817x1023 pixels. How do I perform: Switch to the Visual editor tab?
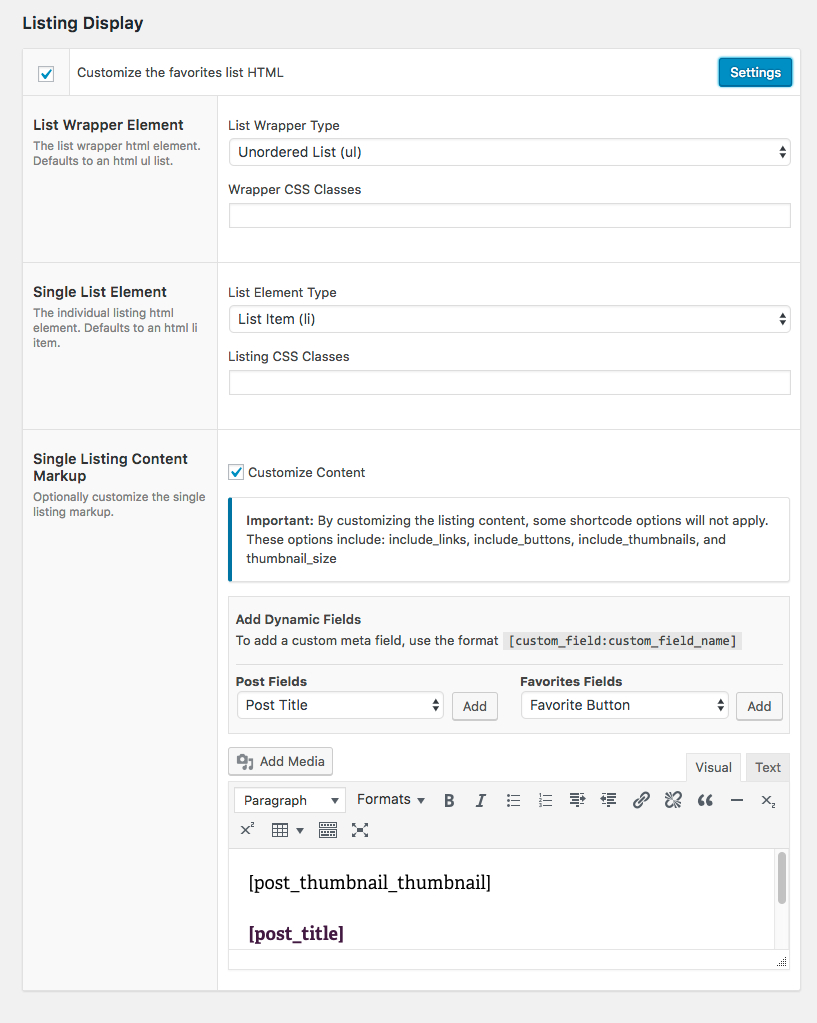coord(713,767)
